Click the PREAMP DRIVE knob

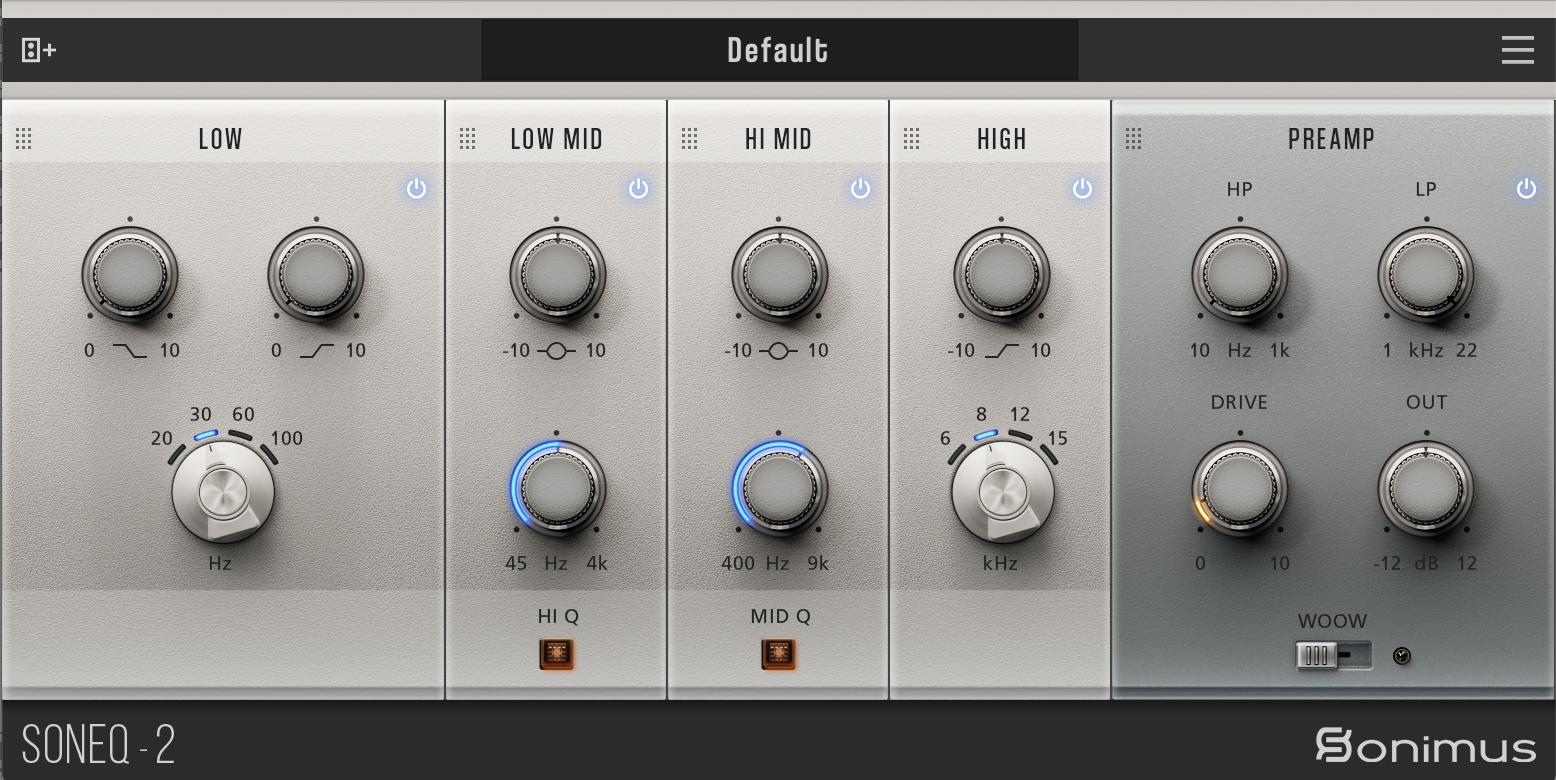point(1240,489)
